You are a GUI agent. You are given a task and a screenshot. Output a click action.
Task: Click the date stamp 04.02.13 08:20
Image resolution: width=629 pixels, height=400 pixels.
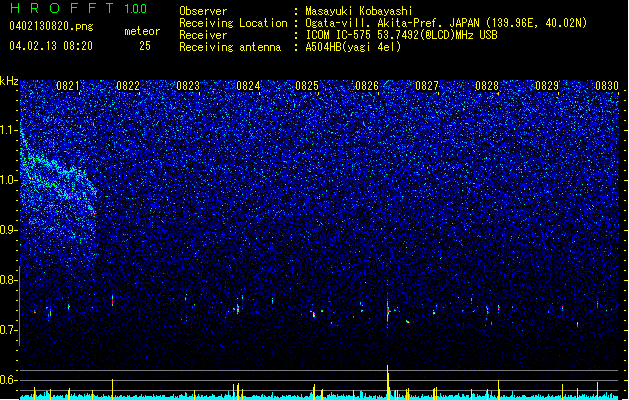51,45
